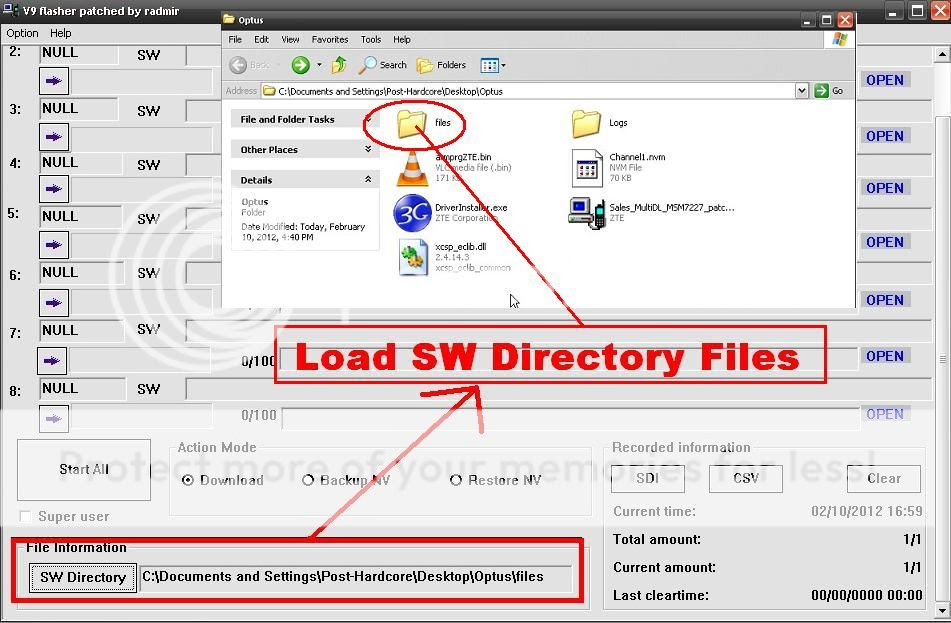Select the Channel1.nvm file icon
951x623 pixels.
pos(586,168)
